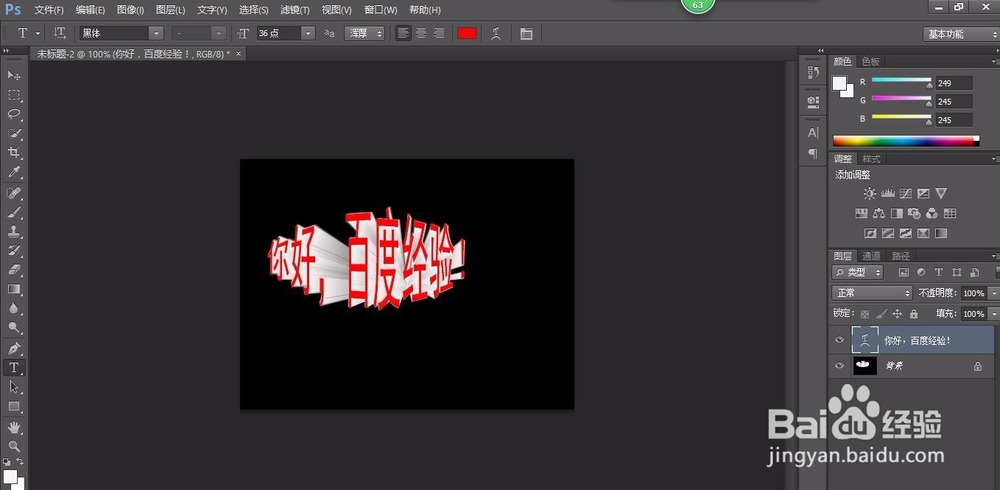Viewport: 1000px width, 490px height.
Task: Select the Clone Stamp tool
Action: pyautogui.click(x=14, y=231)
